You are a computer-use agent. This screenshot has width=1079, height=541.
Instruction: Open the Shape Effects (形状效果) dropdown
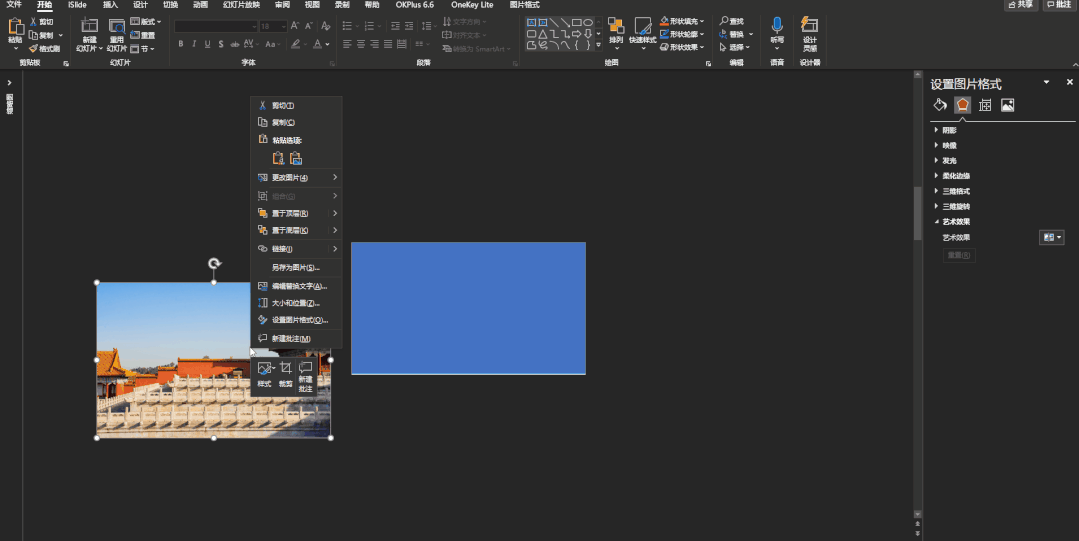point(682,47)
